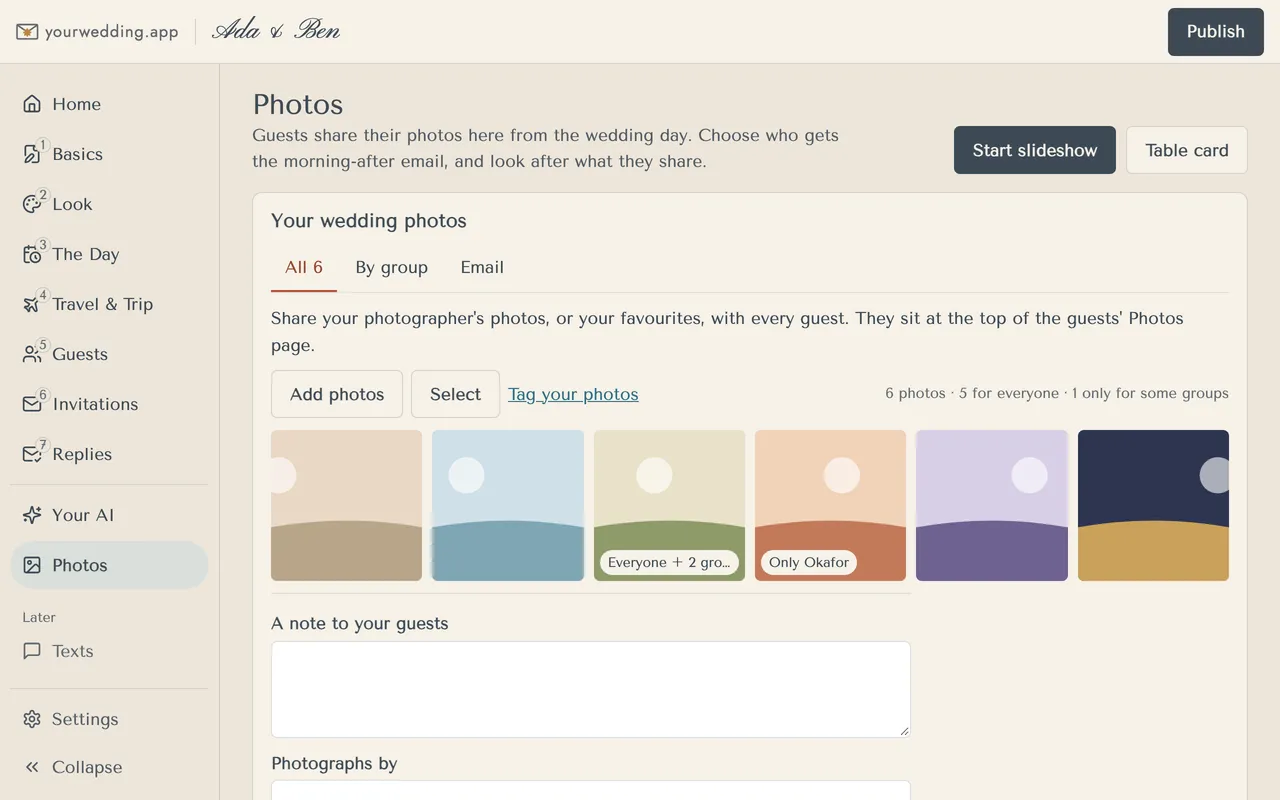Click the Replies checked-envelope icon
1280x800 pixels.
coord(32,454)
